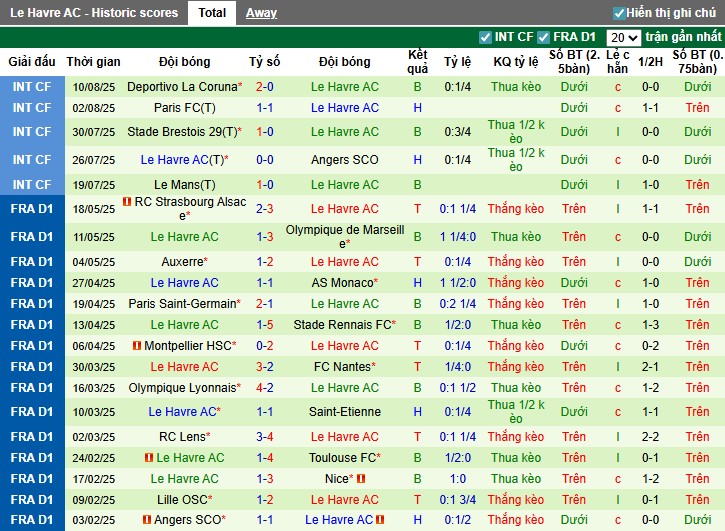Click the Thời gian column header

(93, 61)
